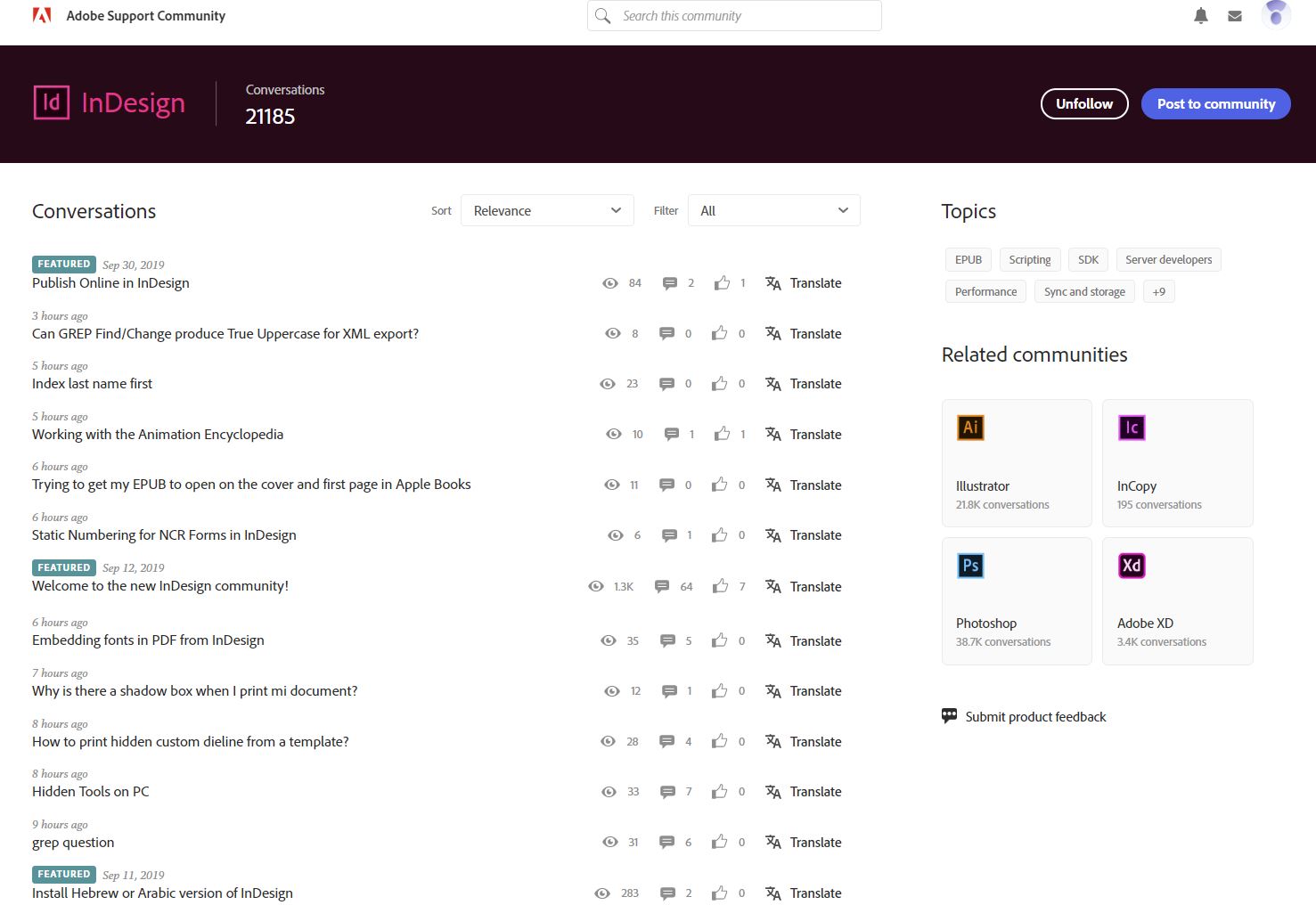Open the InCopy related community icon
The height and width of the screenshot is (905, 1316).
[1132, 428]
